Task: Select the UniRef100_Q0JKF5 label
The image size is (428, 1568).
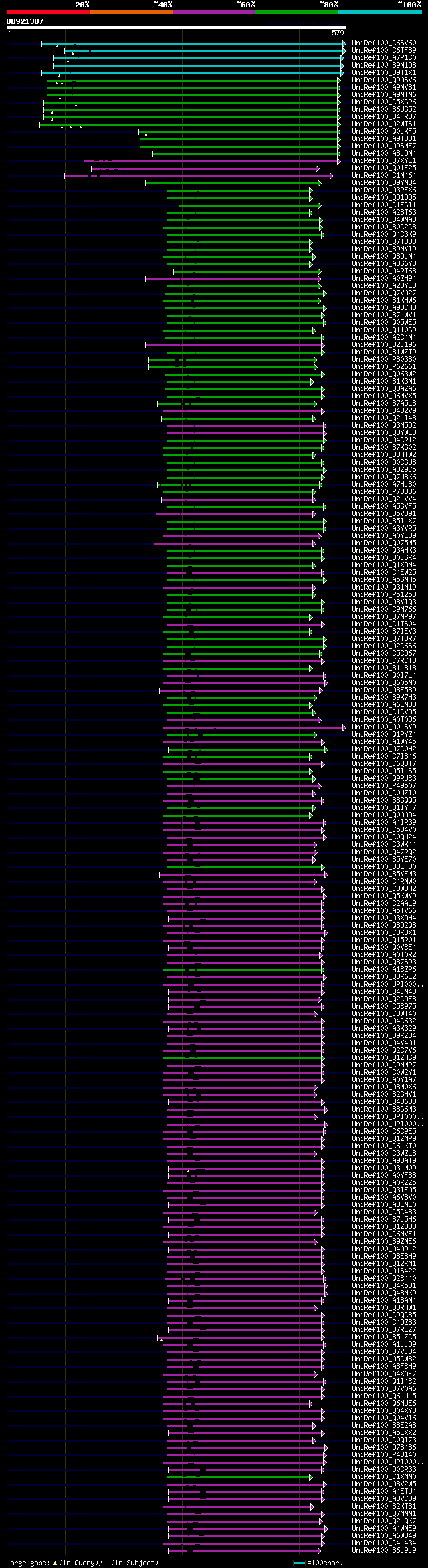Action: coord(384,132)
